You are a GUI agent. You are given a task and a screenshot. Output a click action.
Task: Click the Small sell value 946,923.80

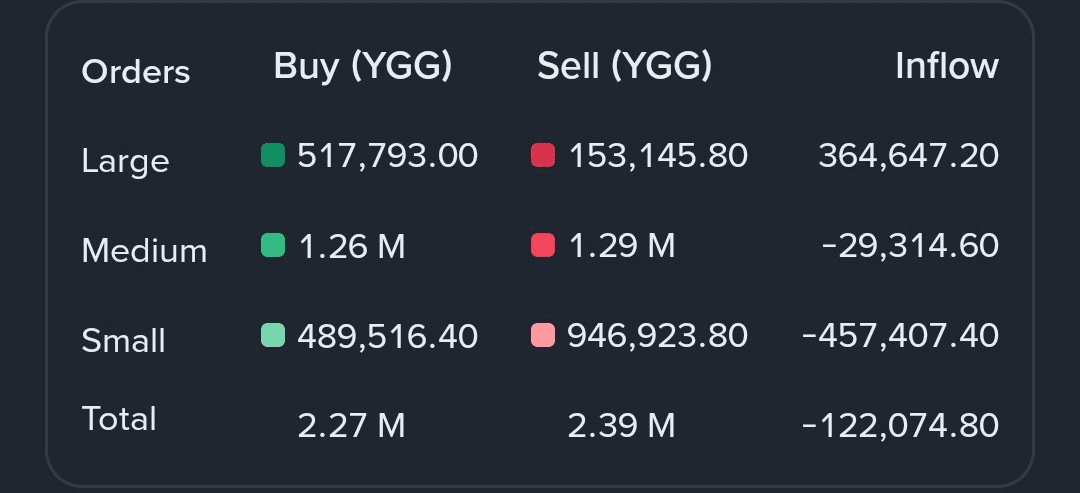657,336
